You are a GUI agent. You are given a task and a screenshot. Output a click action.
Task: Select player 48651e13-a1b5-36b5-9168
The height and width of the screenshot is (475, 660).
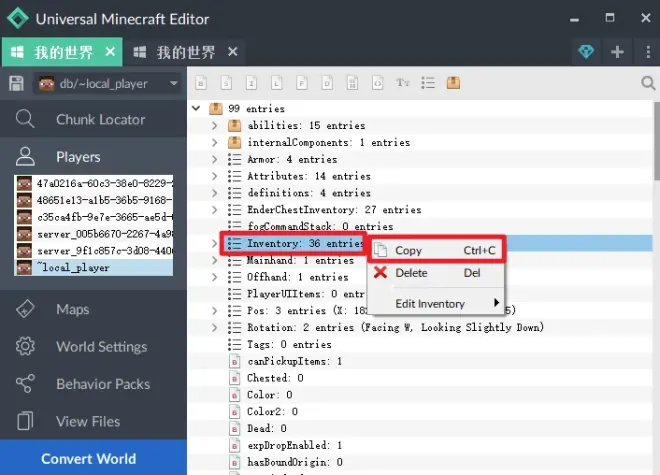93,200
